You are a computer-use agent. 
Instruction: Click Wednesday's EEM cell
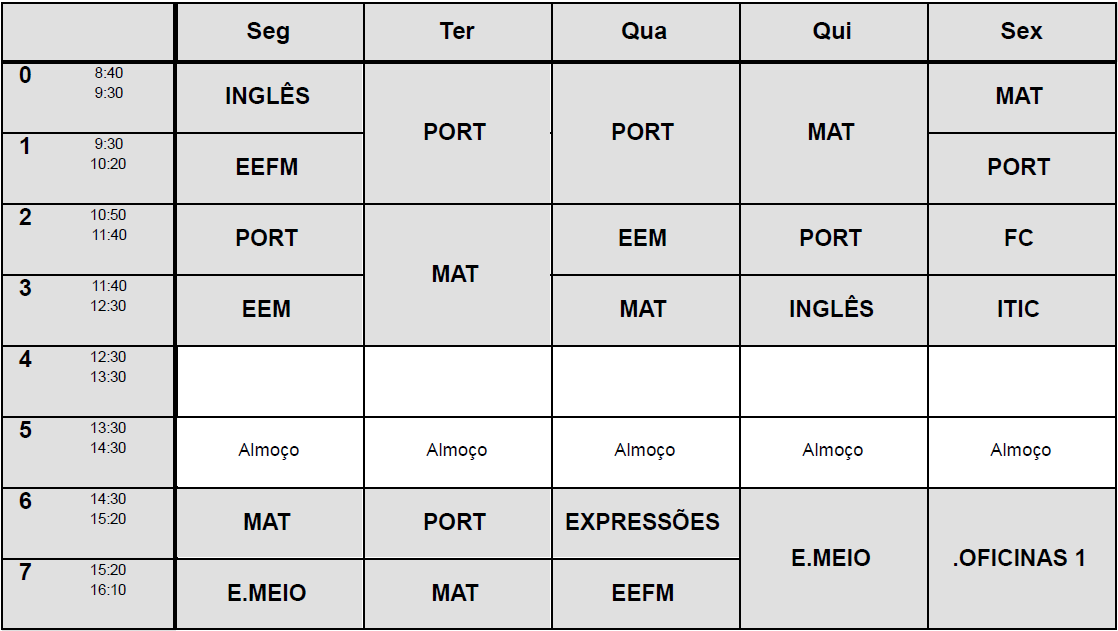(x=643, y=239)
